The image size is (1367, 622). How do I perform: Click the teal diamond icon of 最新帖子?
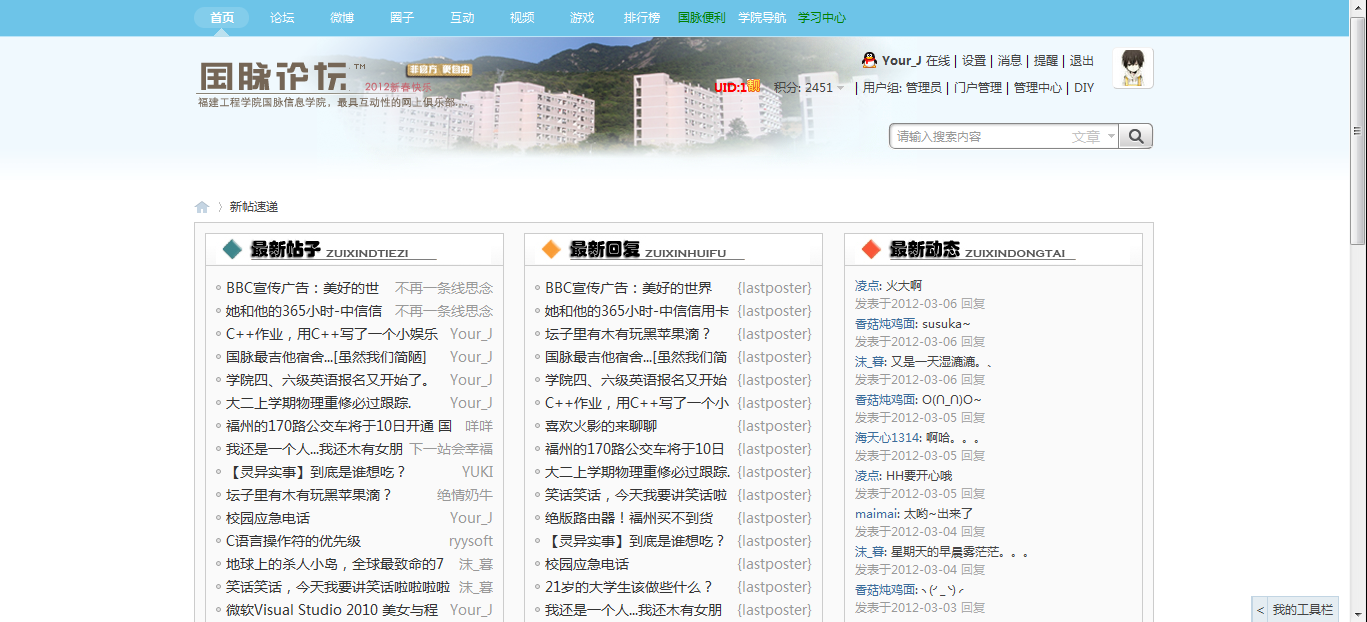232,249
